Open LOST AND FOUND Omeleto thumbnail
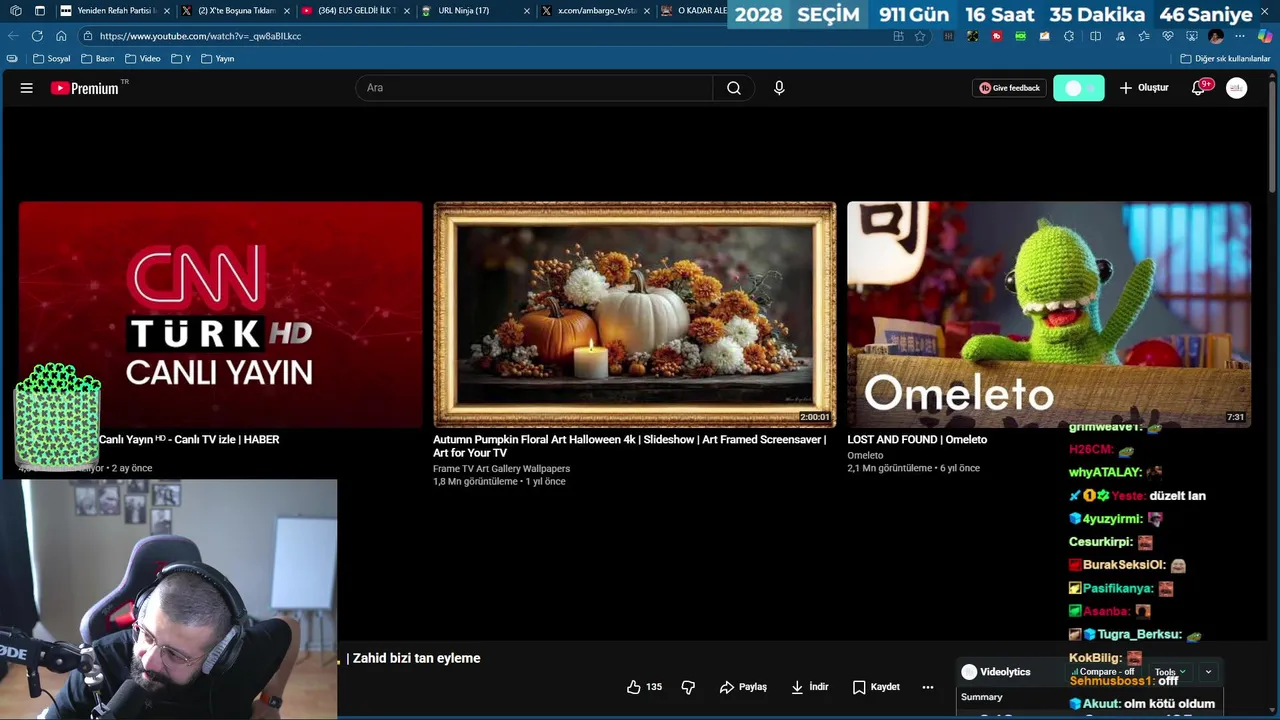The width and height of the screenshot is (1280, 720). pyautogui.click(x=1049, y=314)
